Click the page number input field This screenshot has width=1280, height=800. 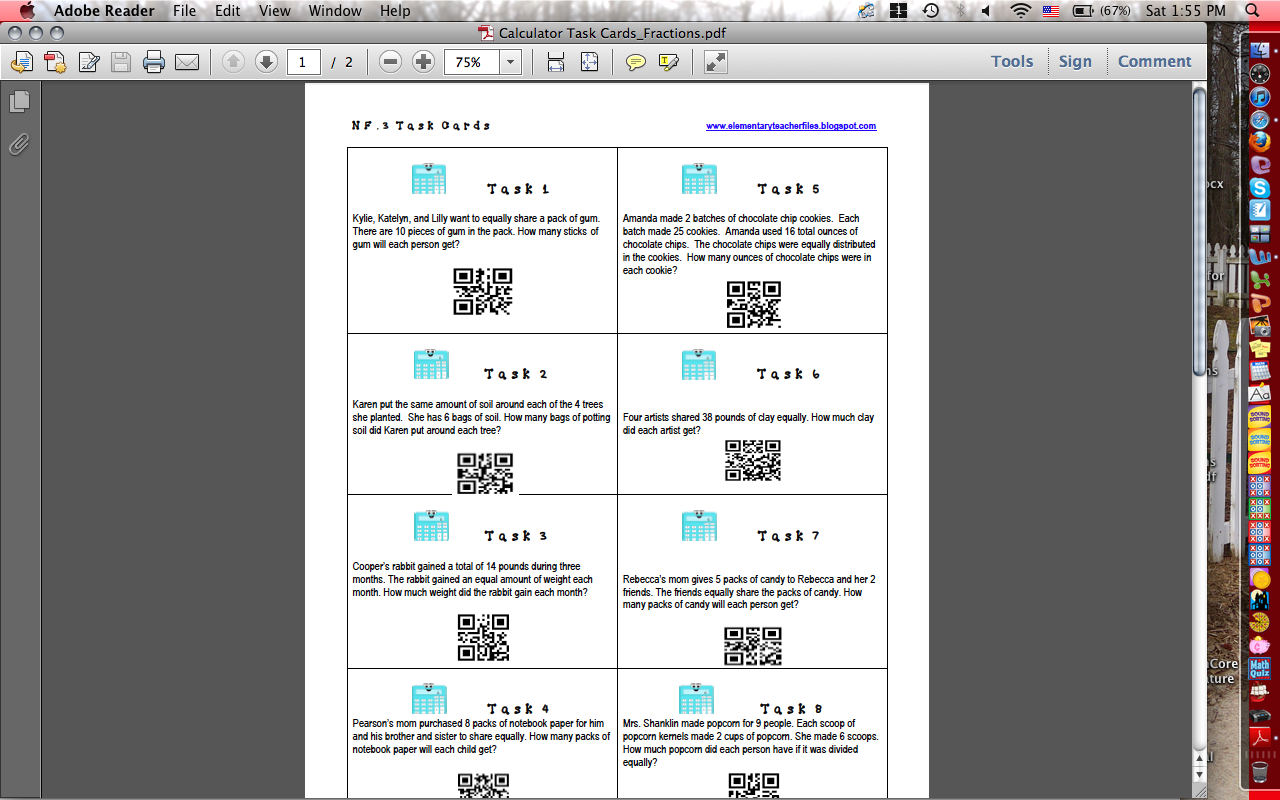pos(303,62)
